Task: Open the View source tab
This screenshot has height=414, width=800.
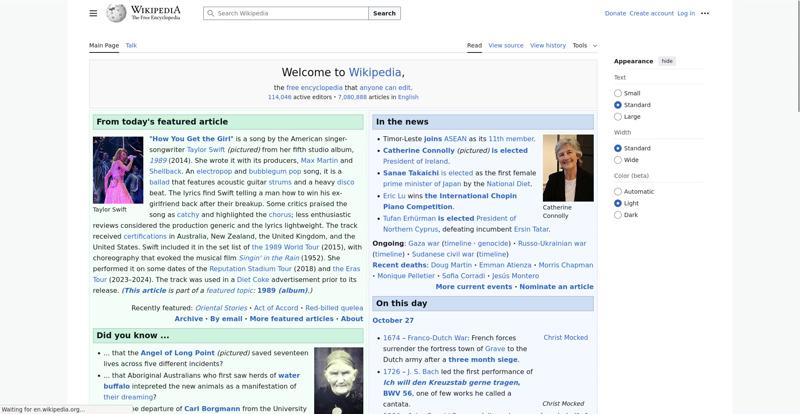Action: 506,45
